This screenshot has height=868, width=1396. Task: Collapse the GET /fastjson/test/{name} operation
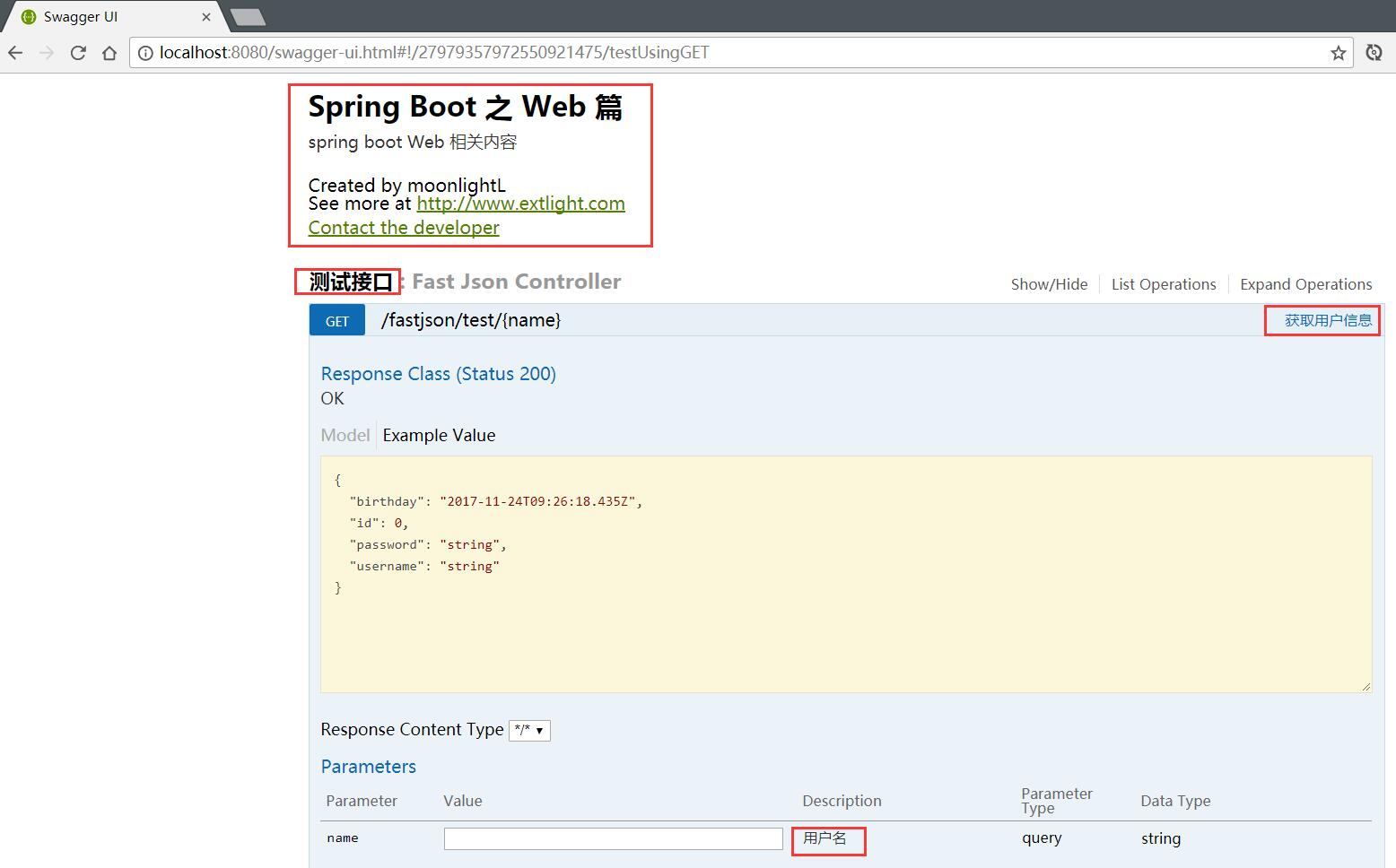[x=471, y=320]
